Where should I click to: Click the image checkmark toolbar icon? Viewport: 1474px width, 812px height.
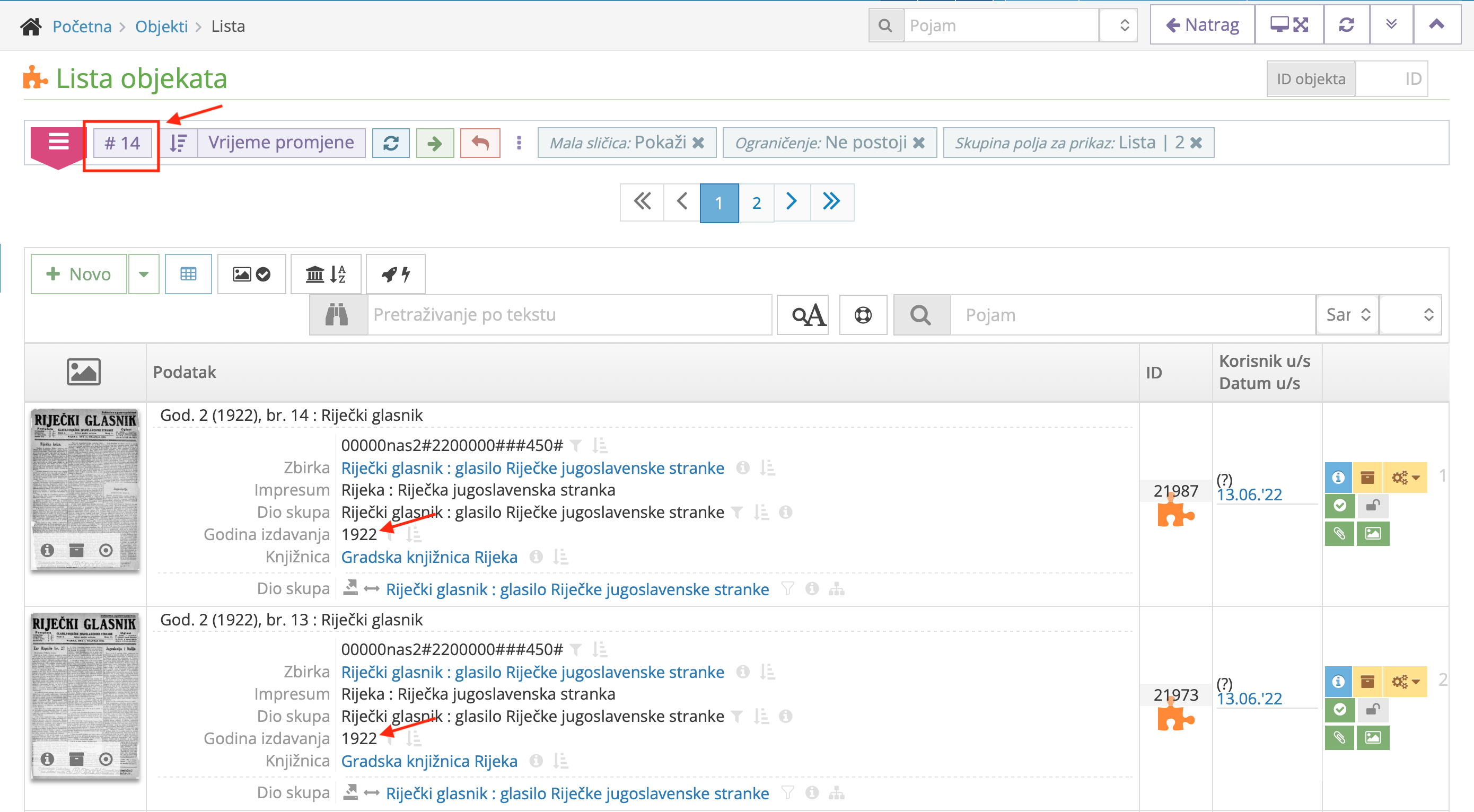251,274
